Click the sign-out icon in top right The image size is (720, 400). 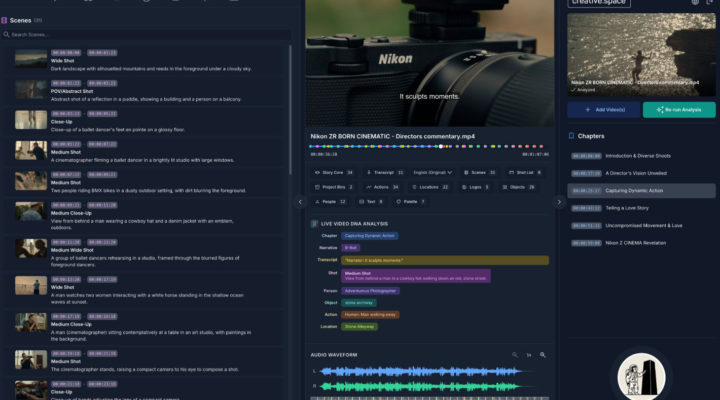710,2
